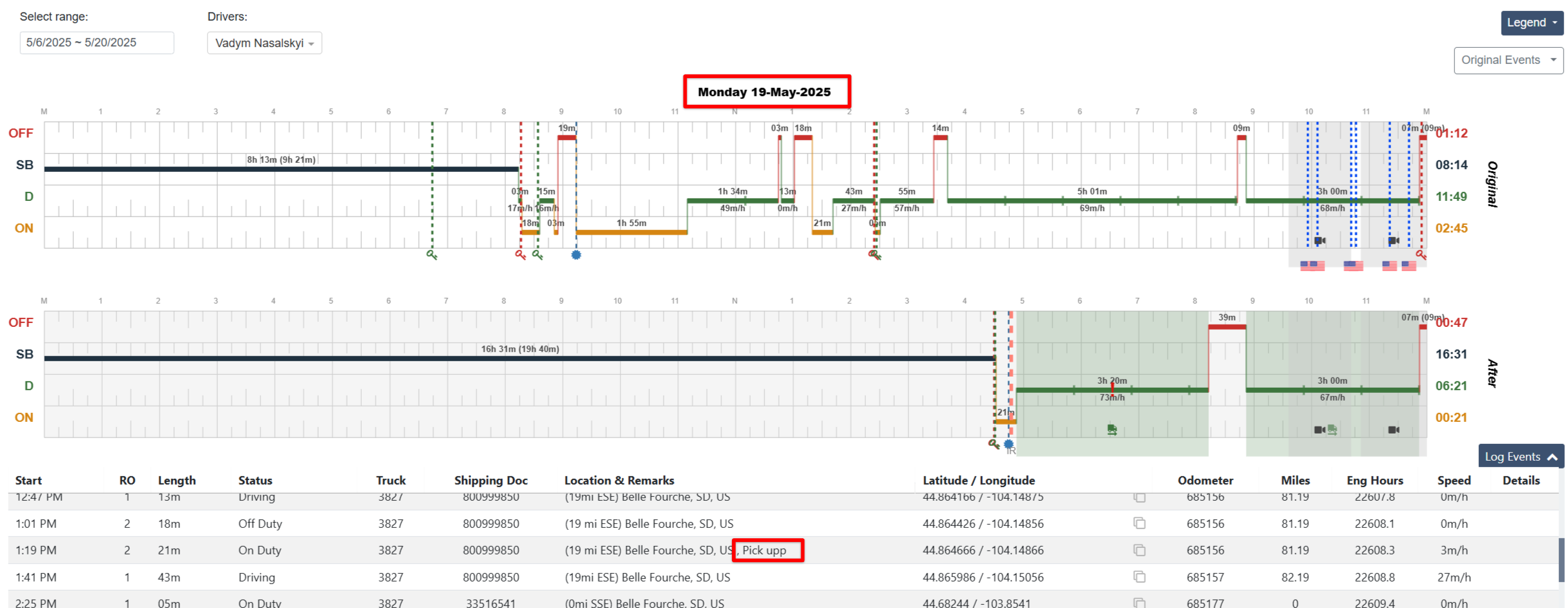Select the 19m off-duty segment on Original chart
Screen dimensions: 1568x608
567,138
